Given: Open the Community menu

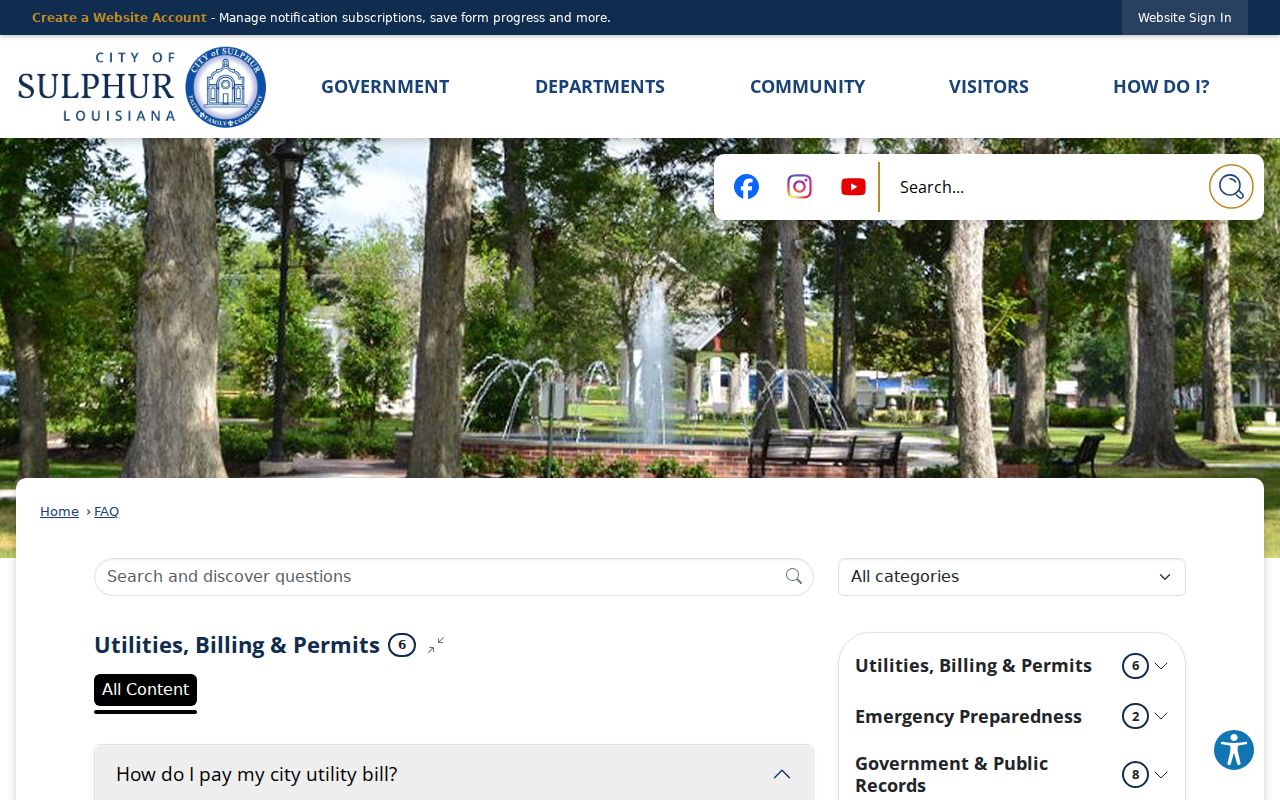Looking at the screenshot, I should [x=807, y=87].
